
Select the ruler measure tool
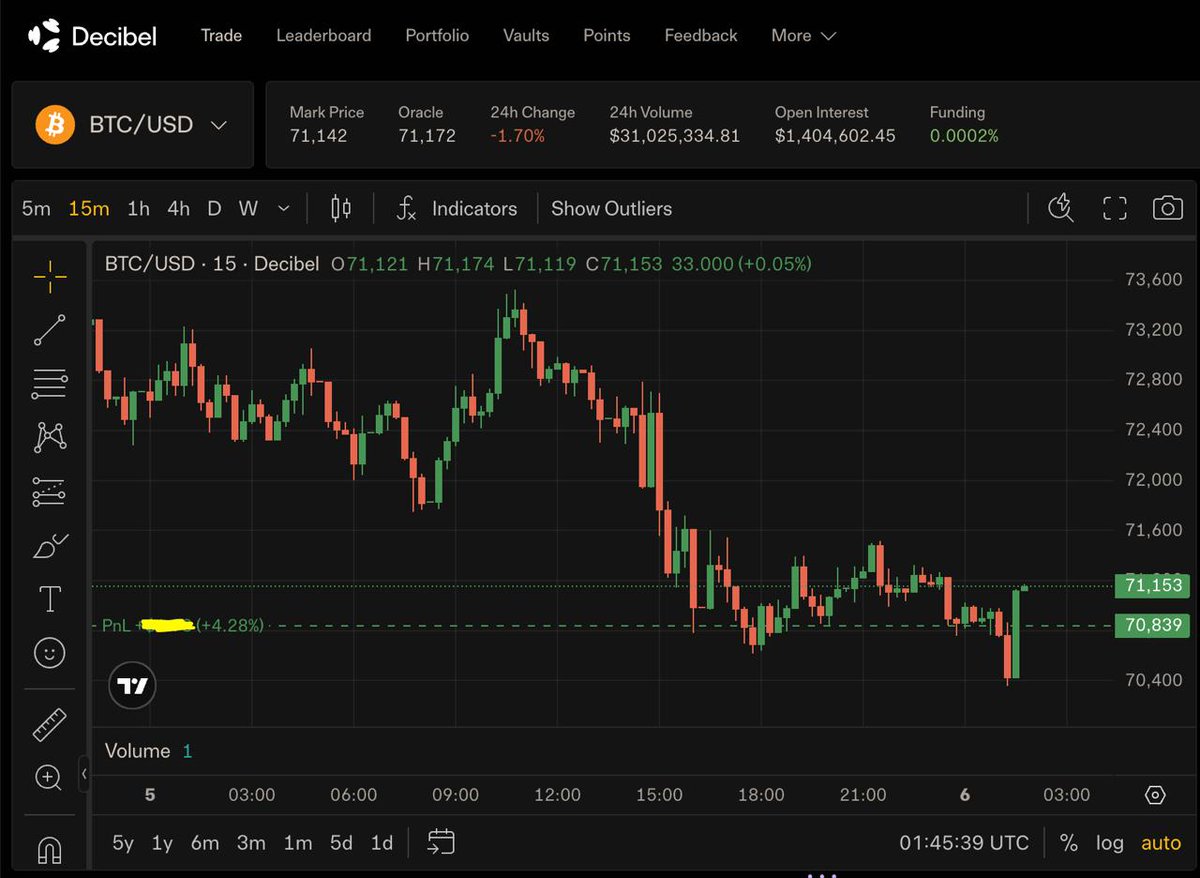[x=49, y=724]
